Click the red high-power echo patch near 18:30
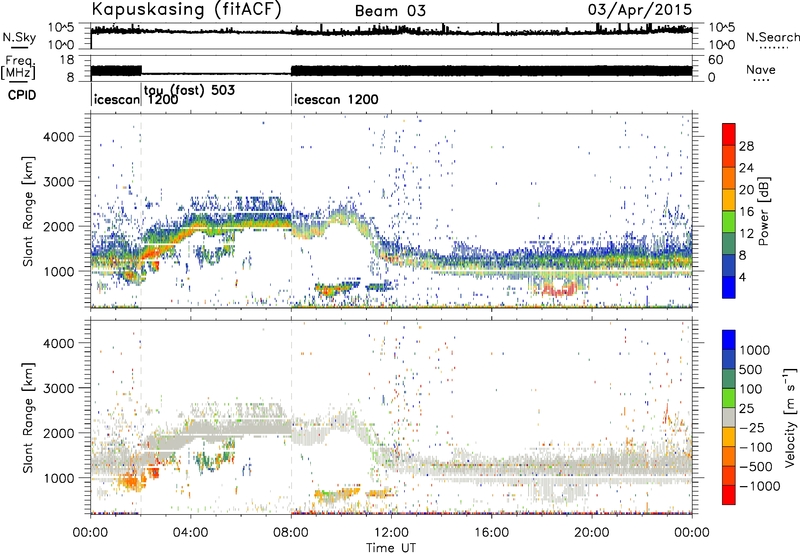 pyautogui.click(x=558, y=290)
